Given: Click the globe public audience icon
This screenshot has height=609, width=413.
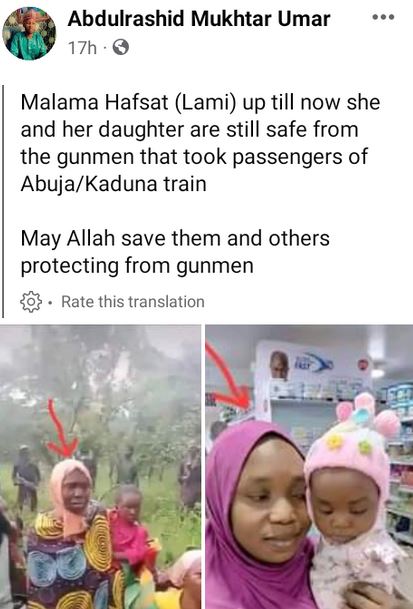Looking at the screenshot, I should [x=121, y=48].
